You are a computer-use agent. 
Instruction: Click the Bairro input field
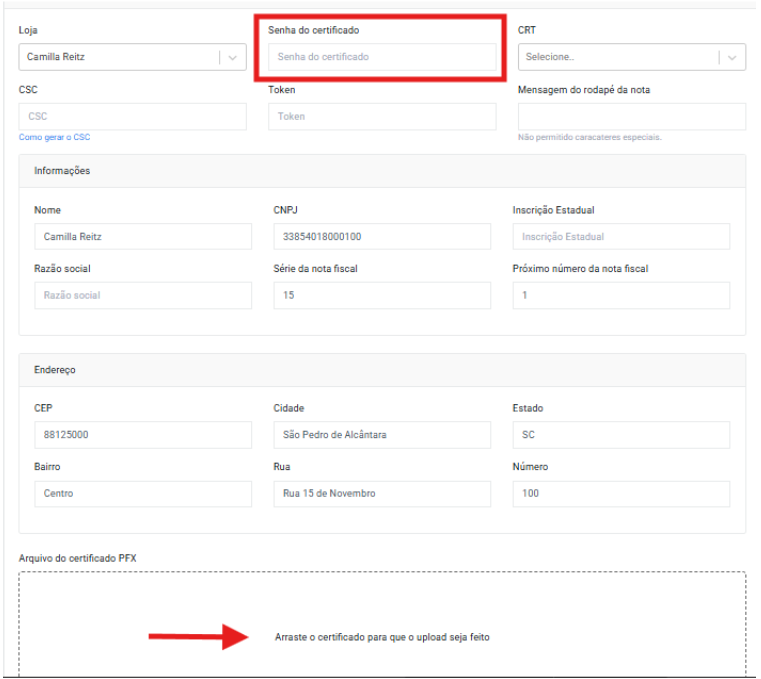(143, 494)
